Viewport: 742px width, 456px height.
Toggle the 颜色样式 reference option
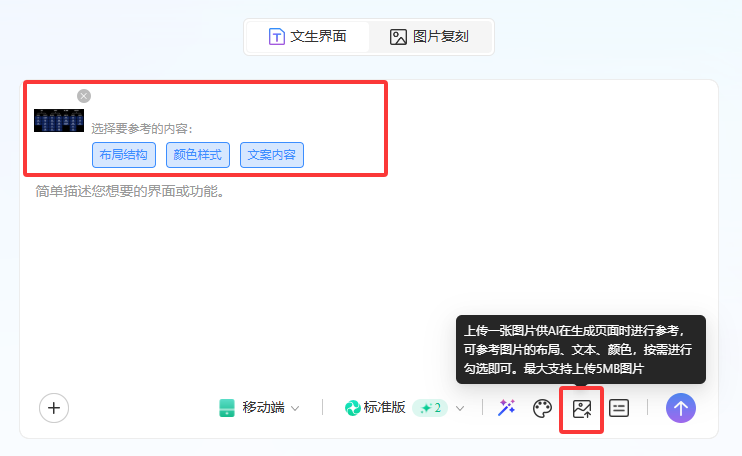[x=198, y=155]
